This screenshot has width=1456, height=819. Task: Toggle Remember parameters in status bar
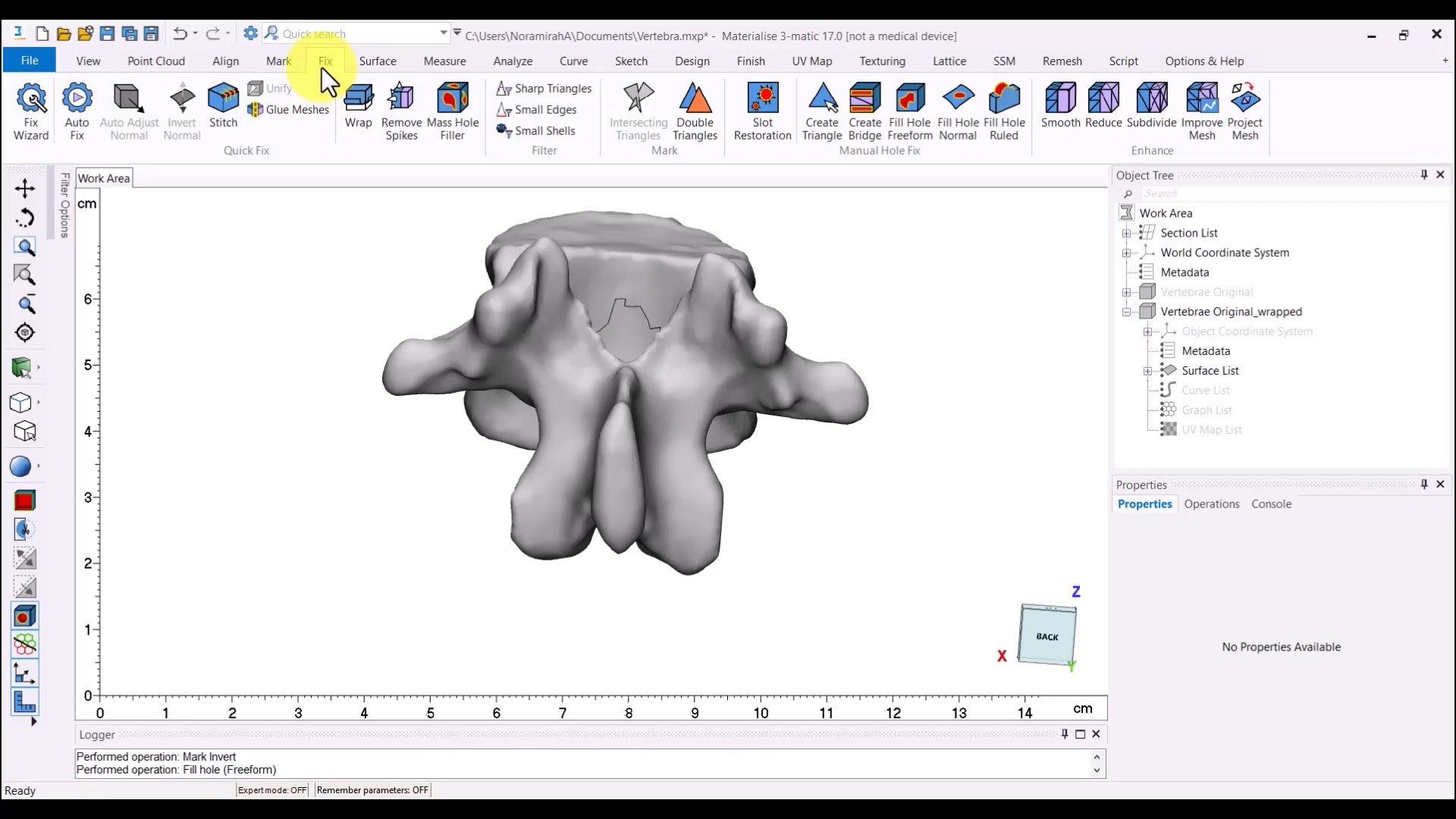[x=372, y=790]
